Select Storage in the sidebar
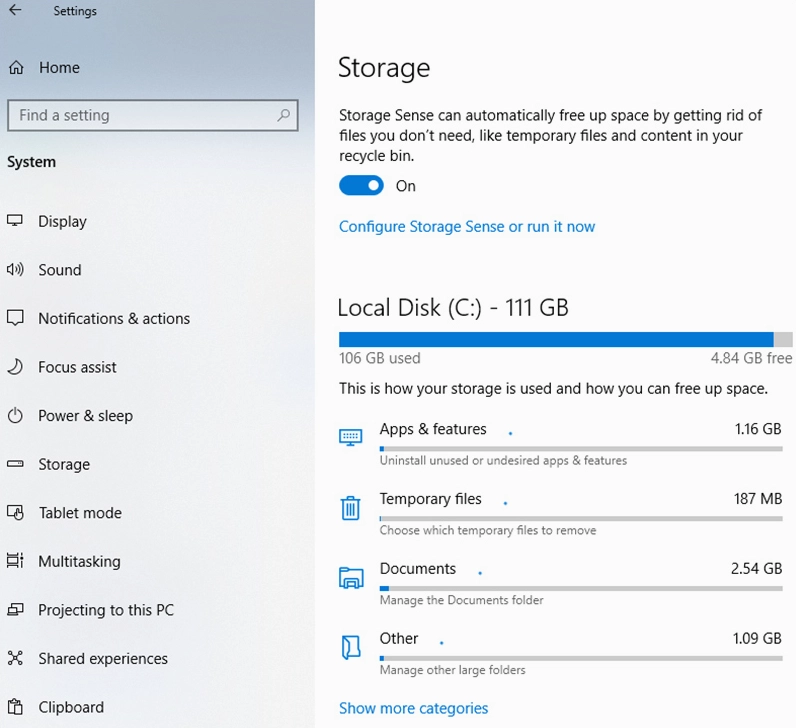The height and width of the screenshot is (728, 796). pos(64,465)
